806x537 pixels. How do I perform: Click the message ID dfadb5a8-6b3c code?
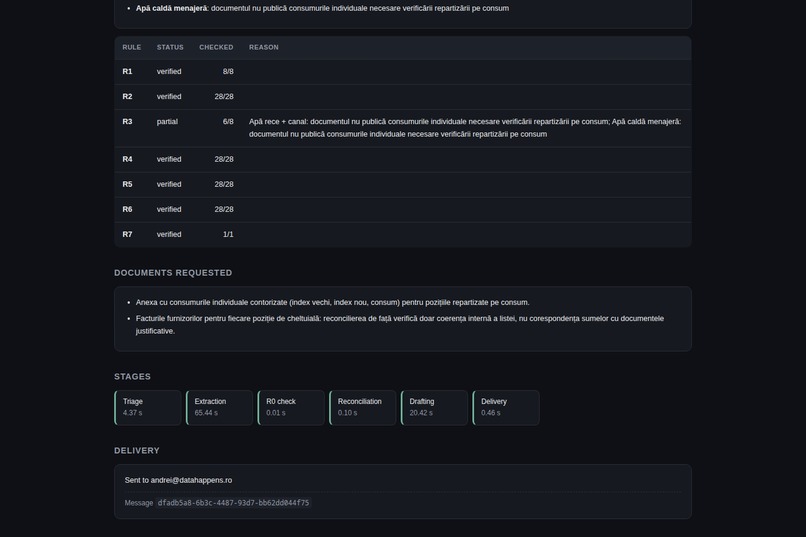[x=233, y=503]
